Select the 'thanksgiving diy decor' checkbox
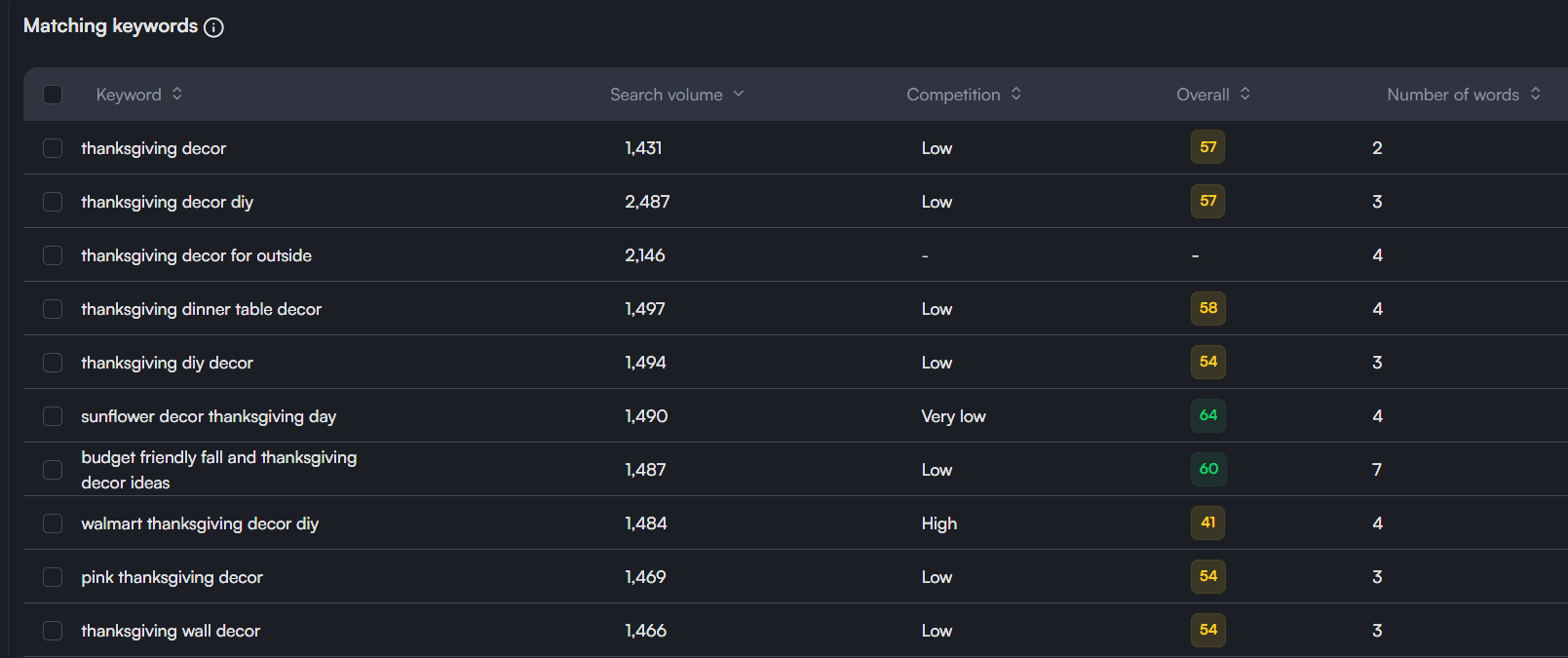This screenshot has width=1568, height=658. [x=53, y=363]
